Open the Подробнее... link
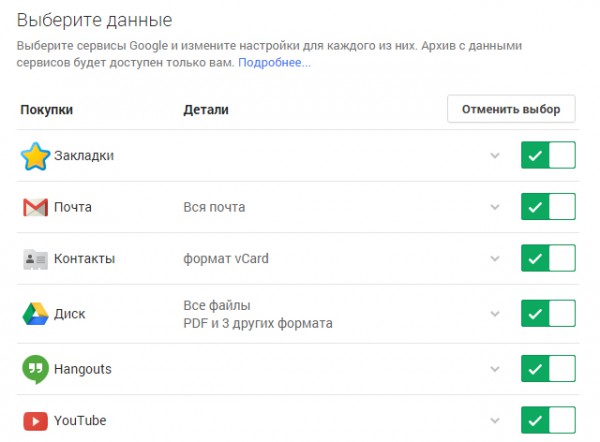Image resolution: width=600 pixels, height=442 pixels. [x=274, y=62]
